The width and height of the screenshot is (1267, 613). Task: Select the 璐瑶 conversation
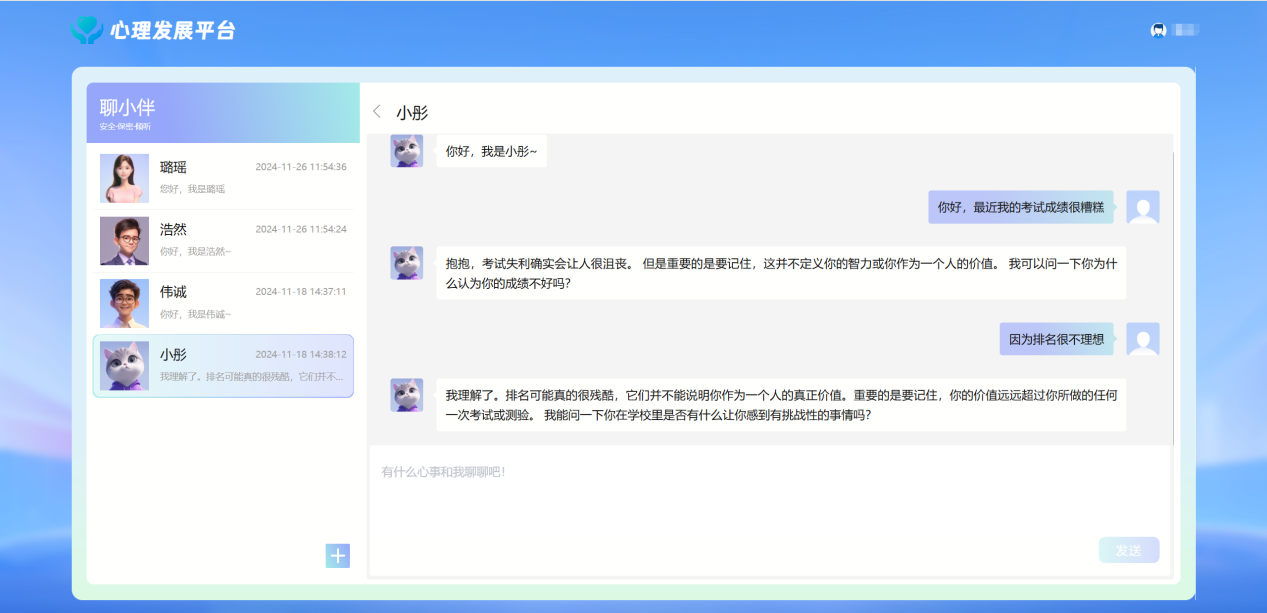(x=230, y=178)
